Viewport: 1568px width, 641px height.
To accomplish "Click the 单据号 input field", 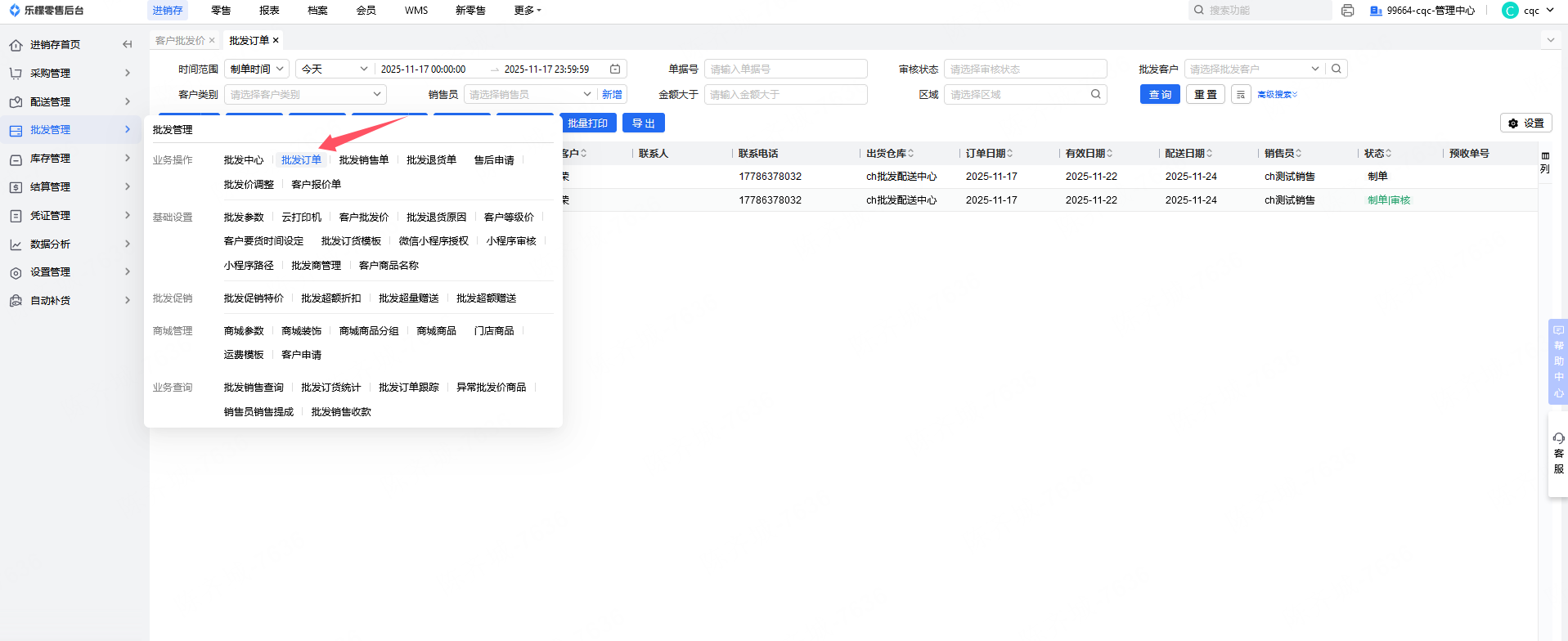I will [x=785, y=69].
